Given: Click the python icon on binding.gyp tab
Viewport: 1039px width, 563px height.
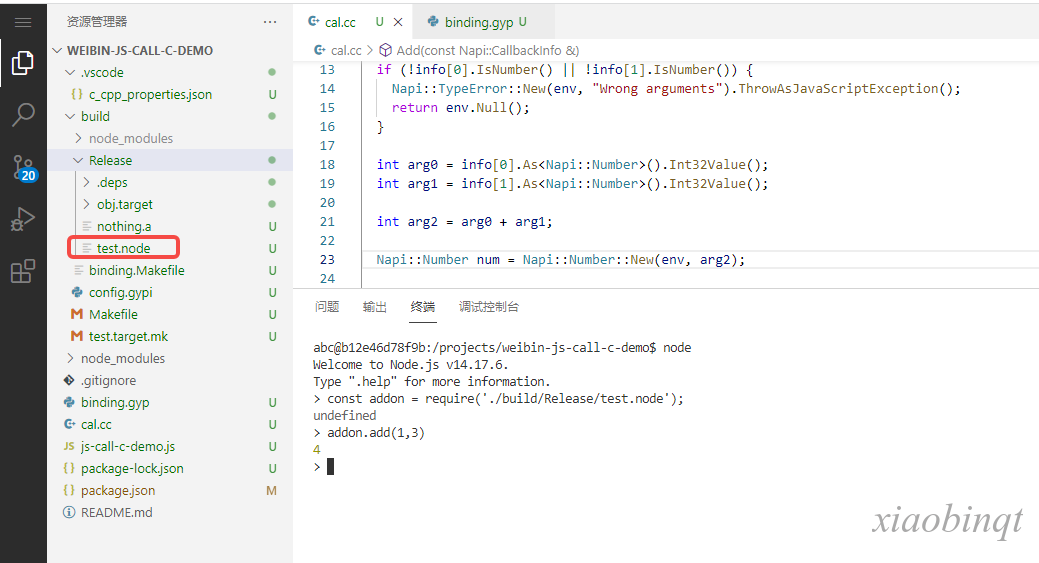Looking at the screenshot, I should tap(433, 22).
